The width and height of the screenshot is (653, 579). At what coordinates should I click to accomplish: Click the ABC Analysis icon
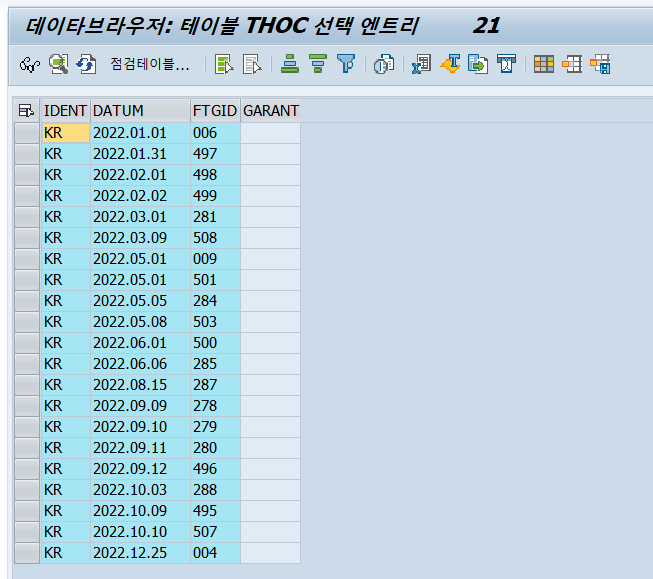[x=506, y=64]
